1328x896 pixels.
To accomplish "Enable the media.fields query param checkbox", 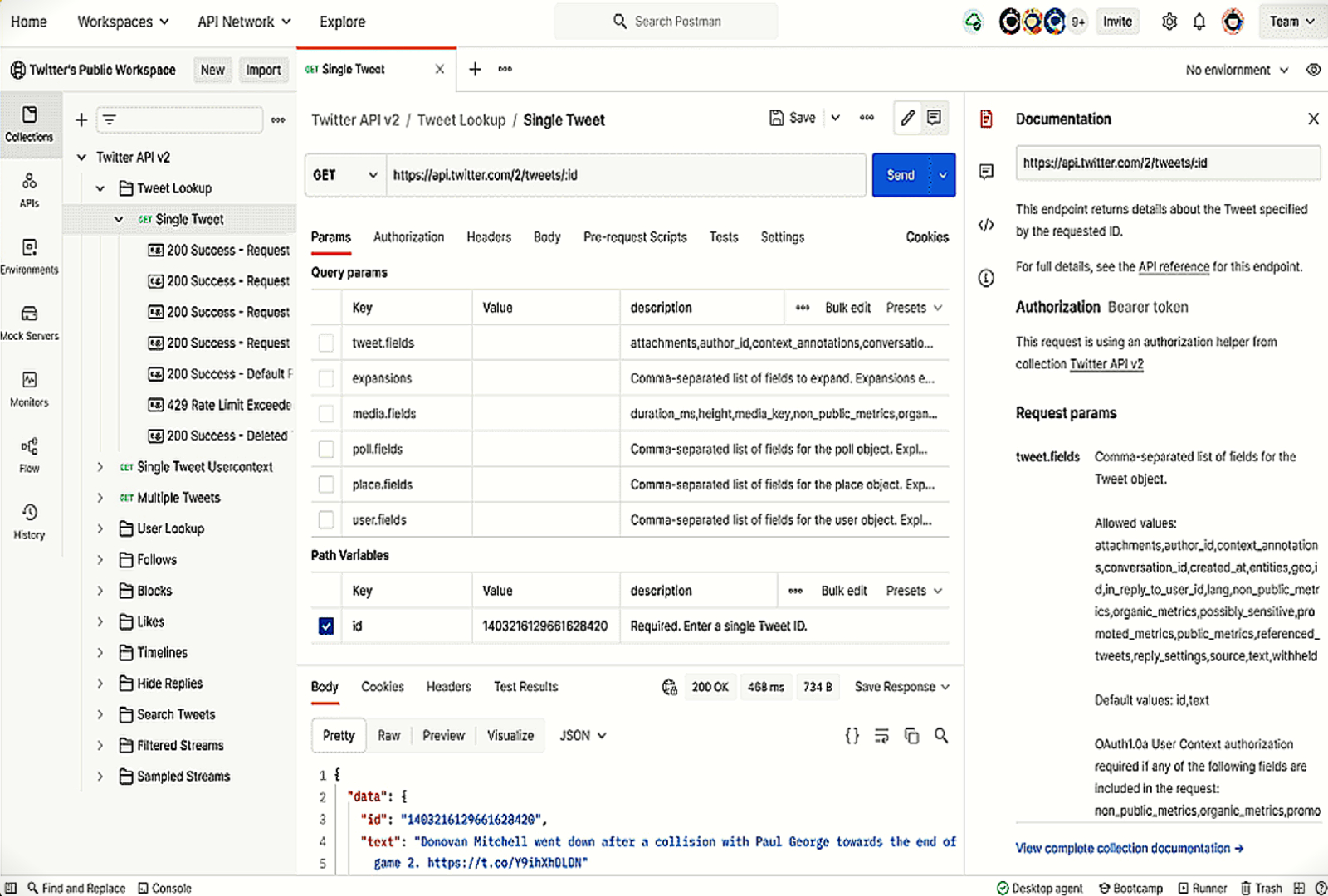I will 326,413.
